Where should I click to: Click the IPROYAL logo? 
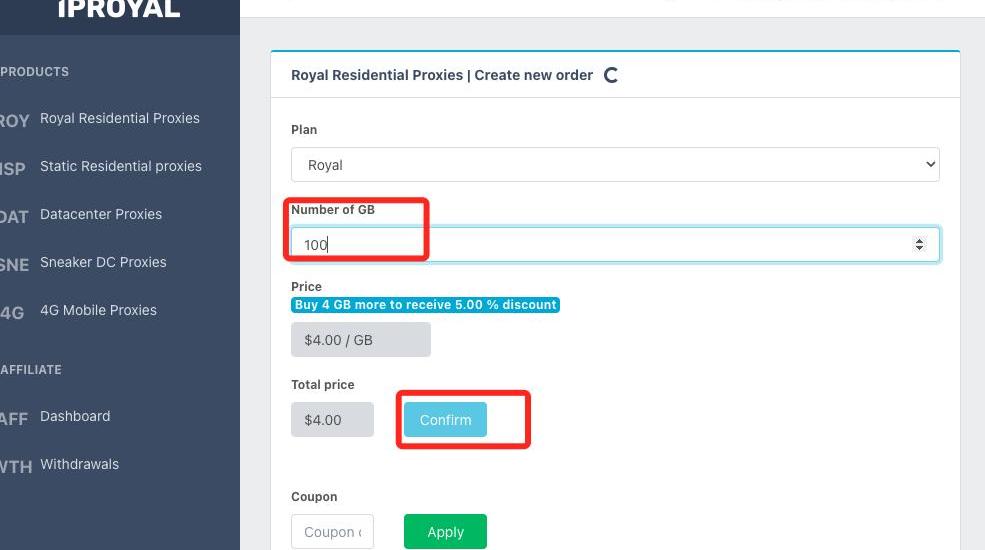coord(119,10)
